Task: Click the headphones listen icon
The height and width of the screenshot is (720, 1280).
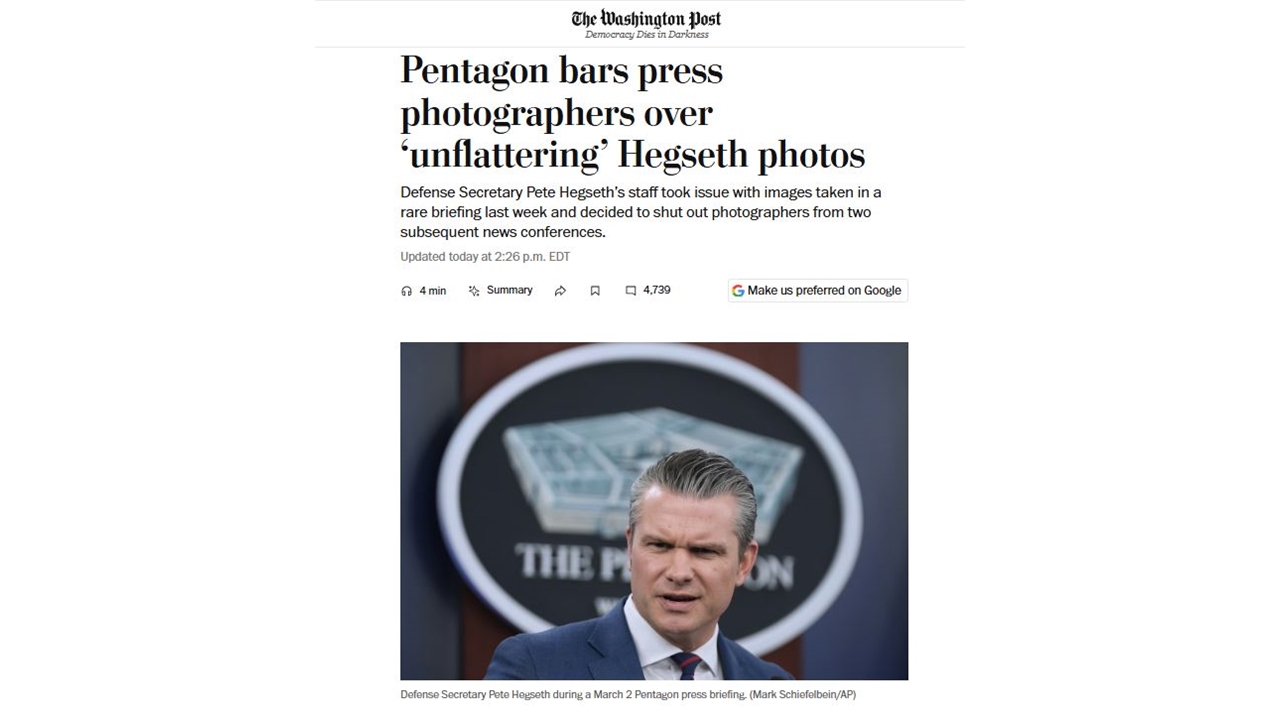Action: pyautogui.click(x=406, y=291)
